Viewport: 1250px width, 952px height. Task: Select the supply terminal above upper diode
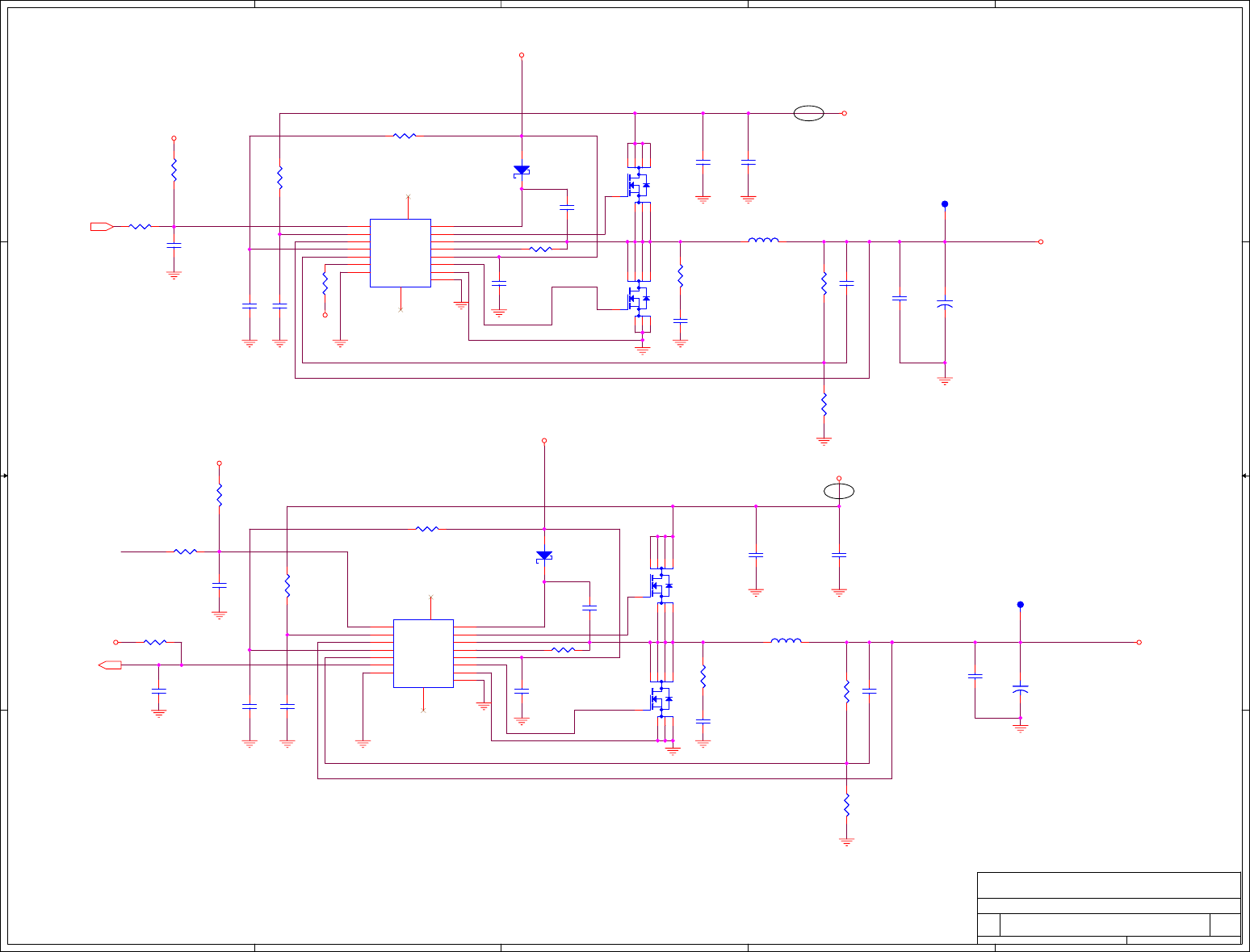click(522, 55)
